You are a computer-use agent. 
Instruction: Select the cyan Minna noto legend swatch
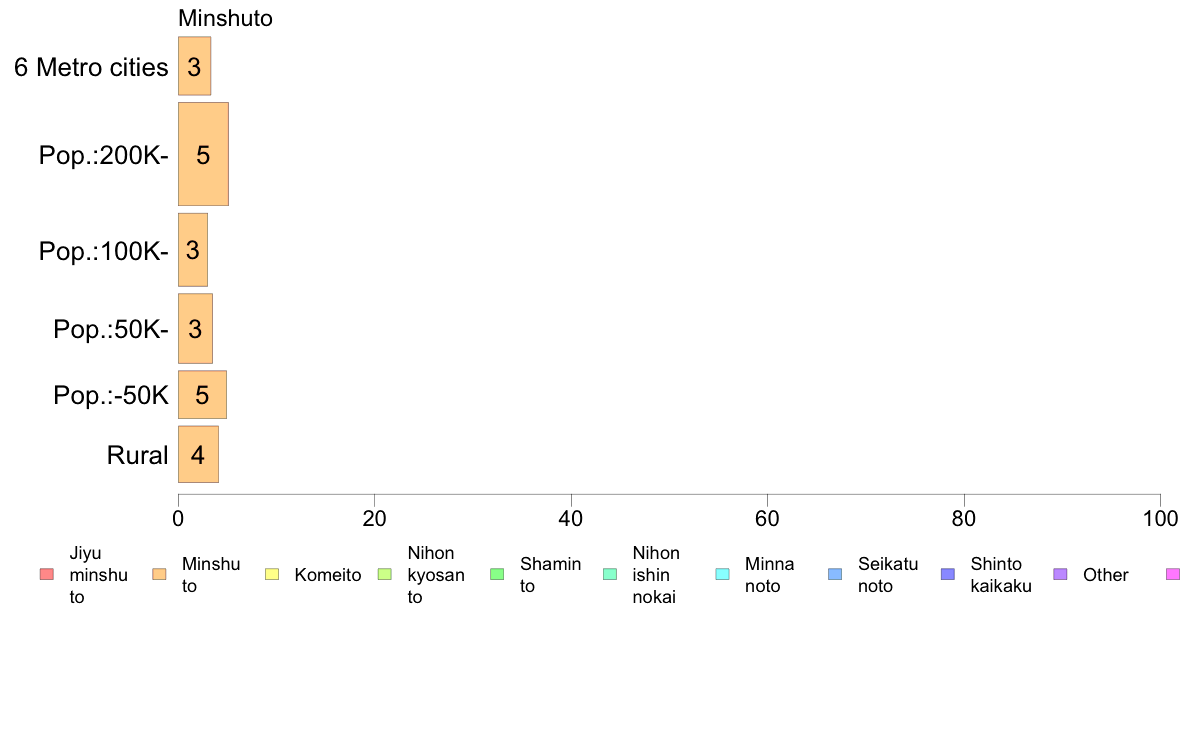723,575
